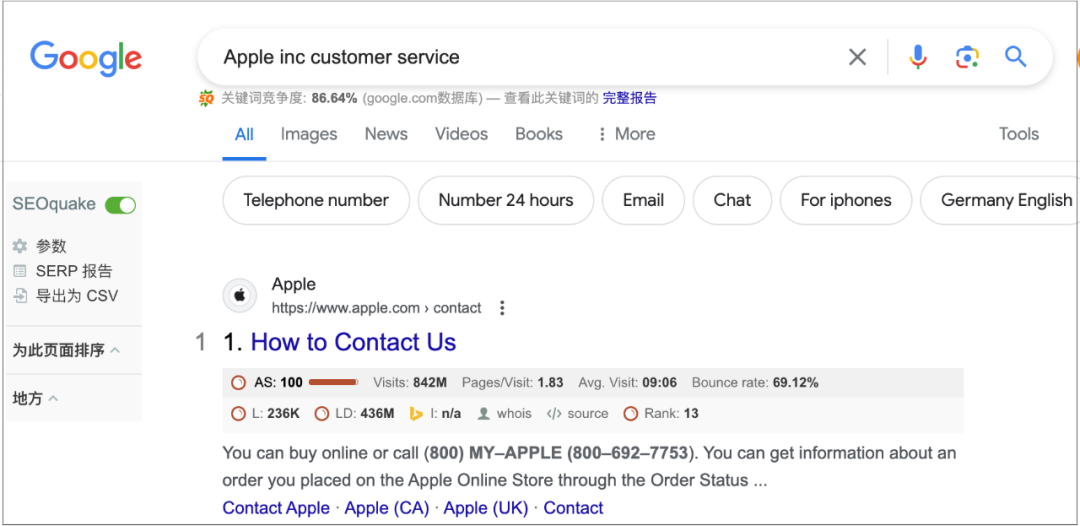Click the AS authority score icon
Image resolution: width=1080 pixels, height=526 pixels.
[x=238, y=382]
